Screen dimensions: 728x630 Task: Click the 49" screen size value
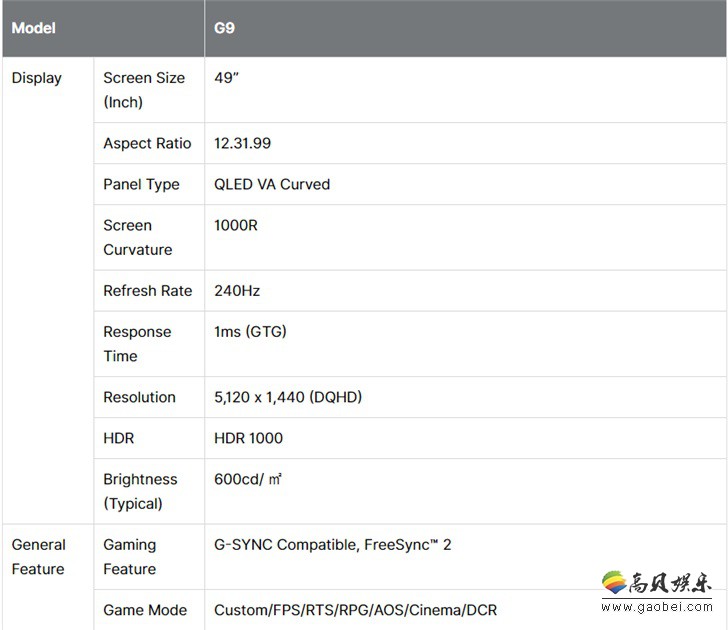pyautogui.click(x=227, y=78)
